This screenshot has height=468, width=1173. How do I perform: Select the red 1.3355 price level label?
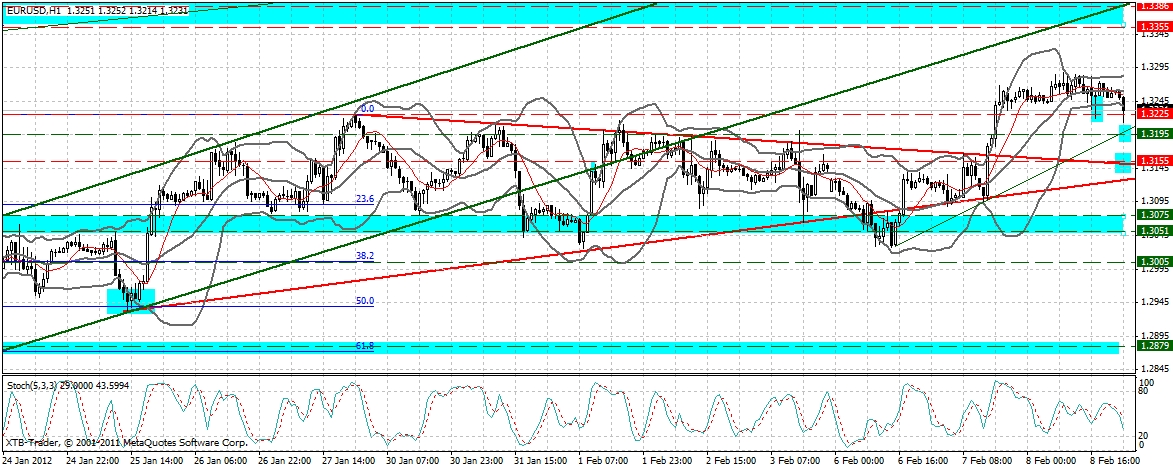coord(1154,26)
